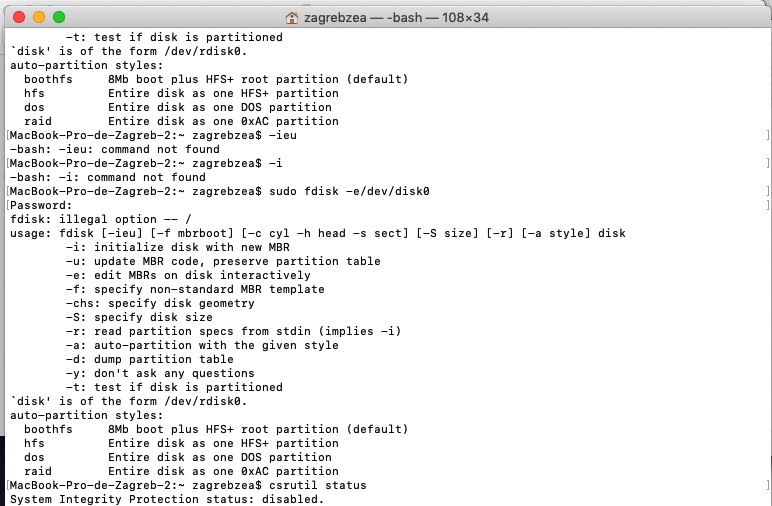Click the green full-screen window button

click(58, 18)
